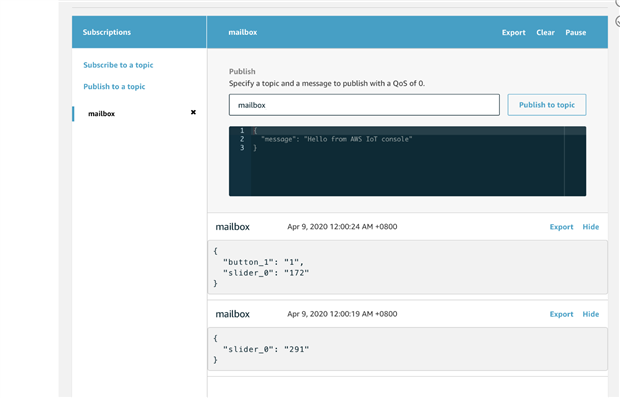620x398 pixels.
Task: Open the Subscribe to a topic link
Action: 118,65
